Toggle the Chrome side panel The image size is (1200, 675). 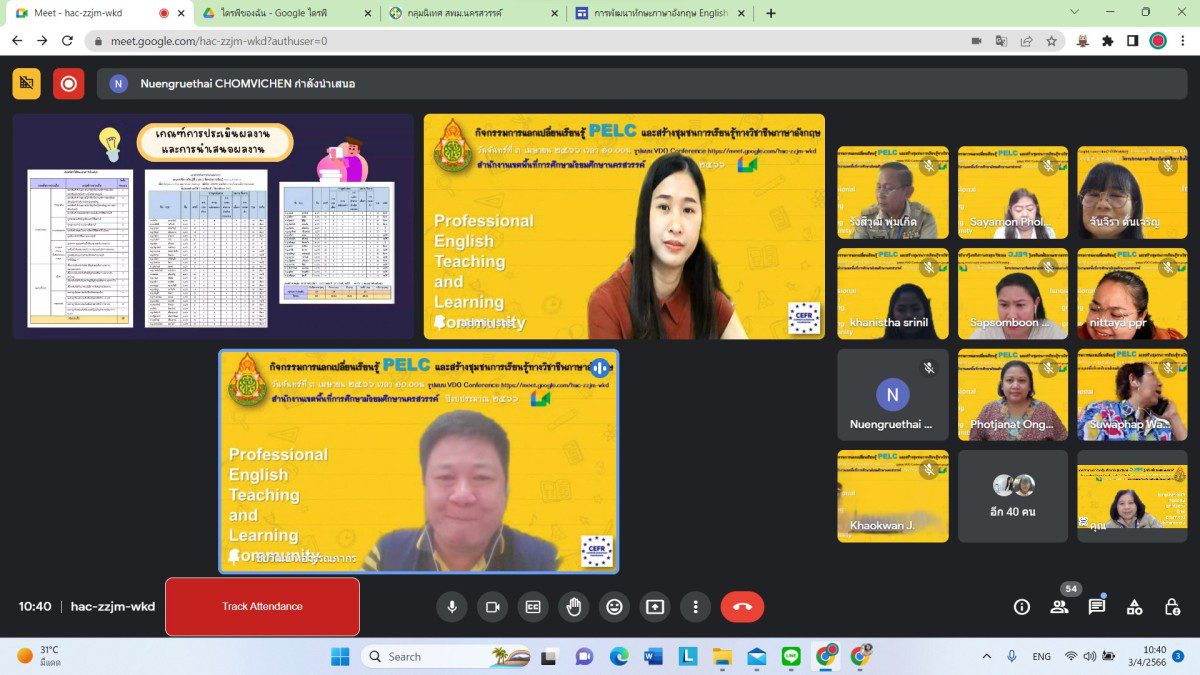coord(1132,41)
